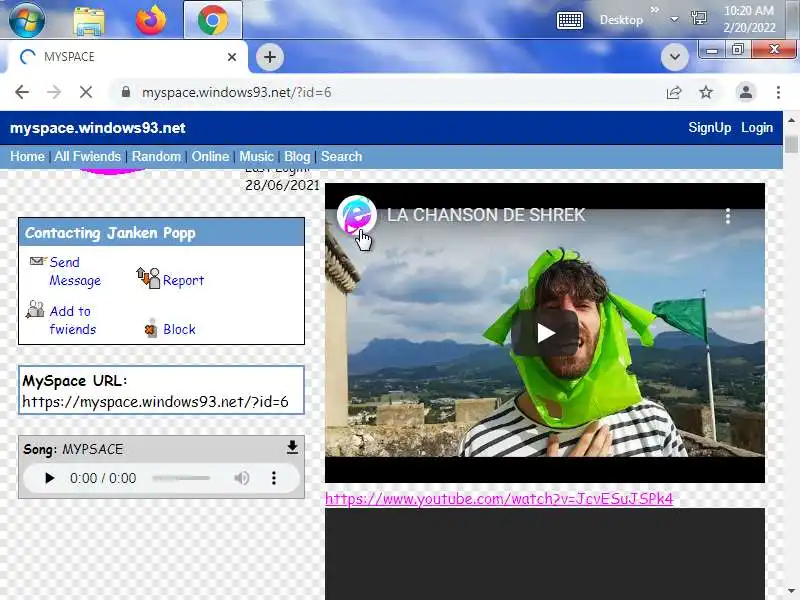Screen dimensions: 800x600
Task: Go to Home nav item
Action: (x=27, y=156)
